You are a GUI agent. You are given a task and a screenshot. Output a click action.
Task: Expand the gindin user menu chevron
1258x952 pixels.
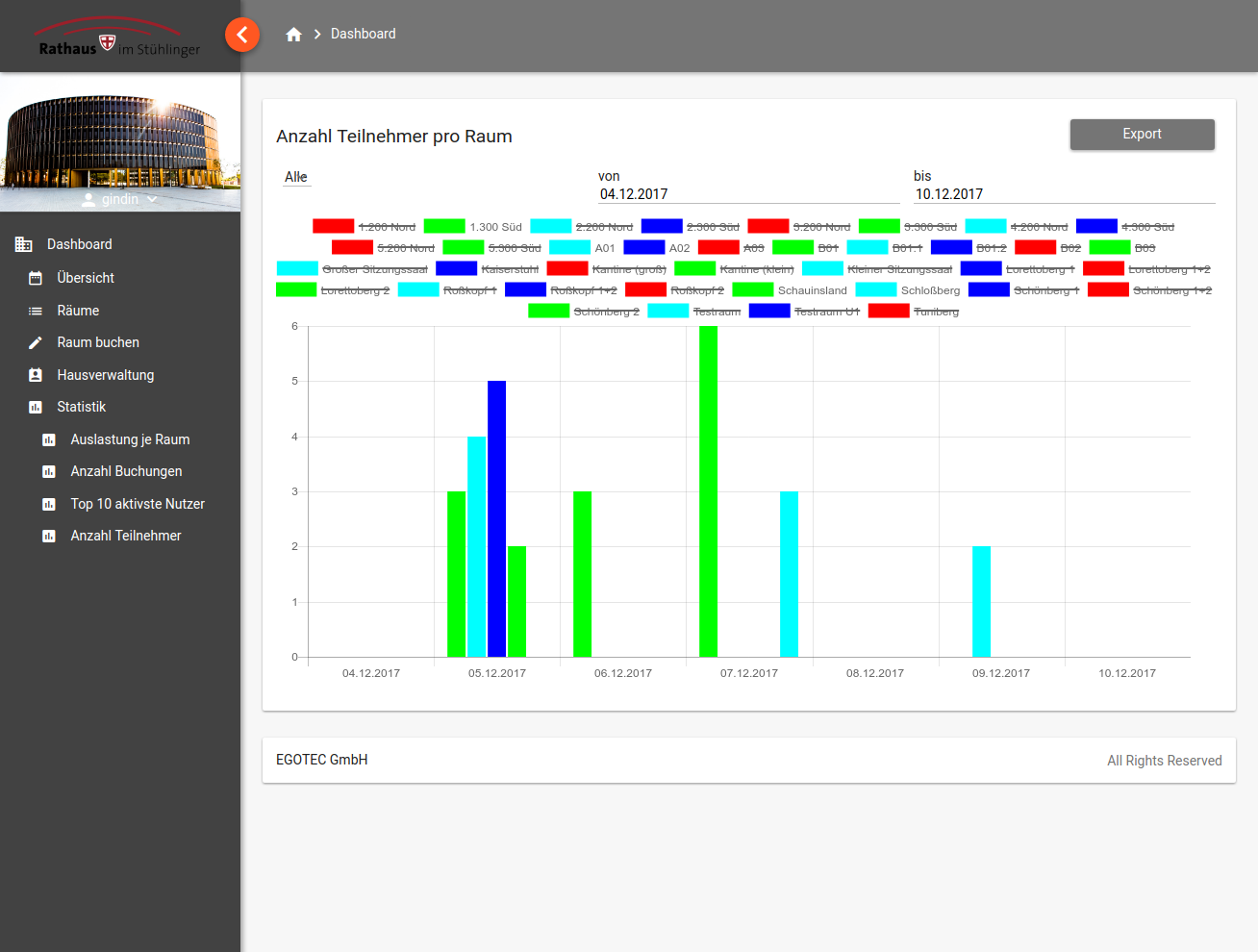[x=152, y=199]
